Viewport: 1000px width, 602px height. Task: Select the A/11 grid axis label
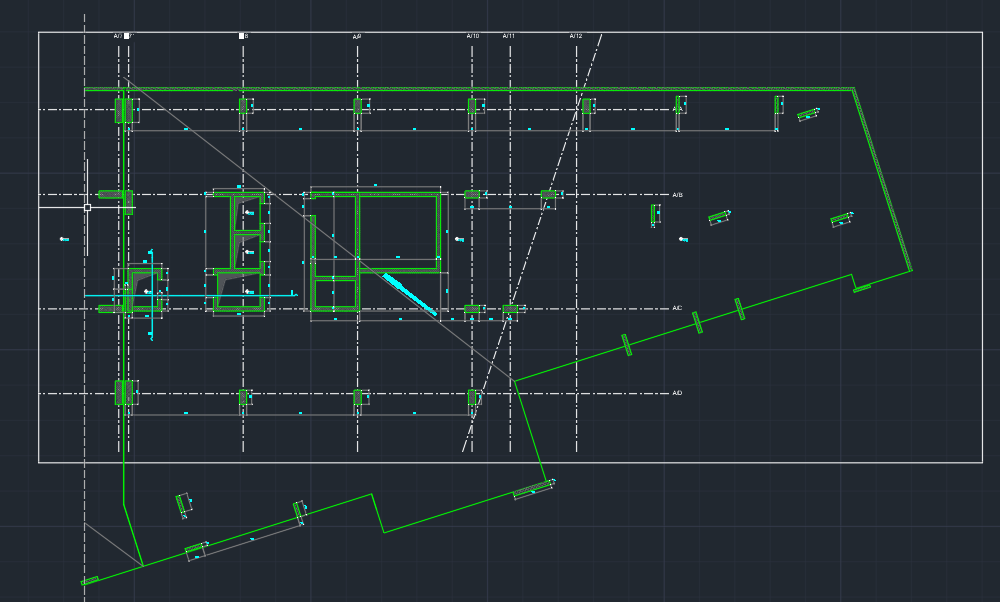click(508, 36)
